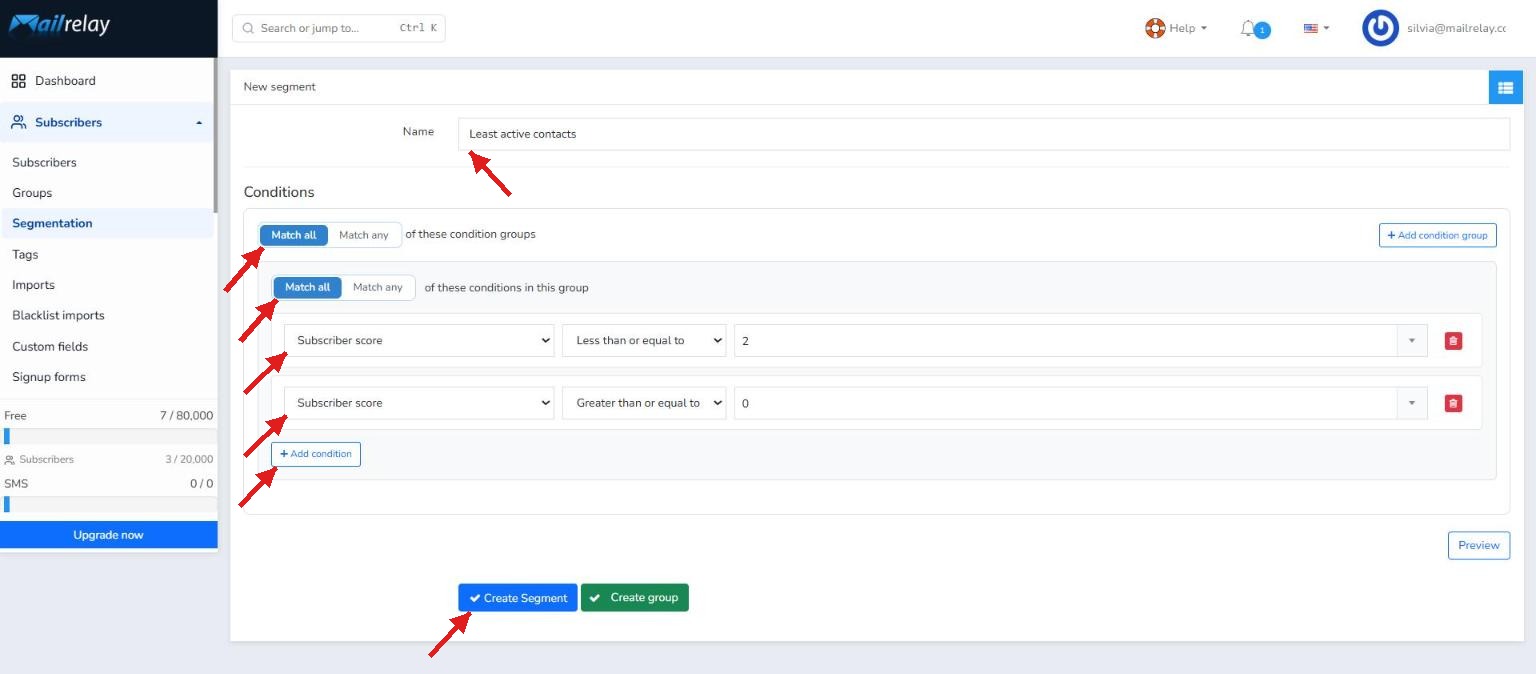Screen dimensions: 1536x674
Task: Delete the Less than or equal to condition
Action: tap(1453, 341)
